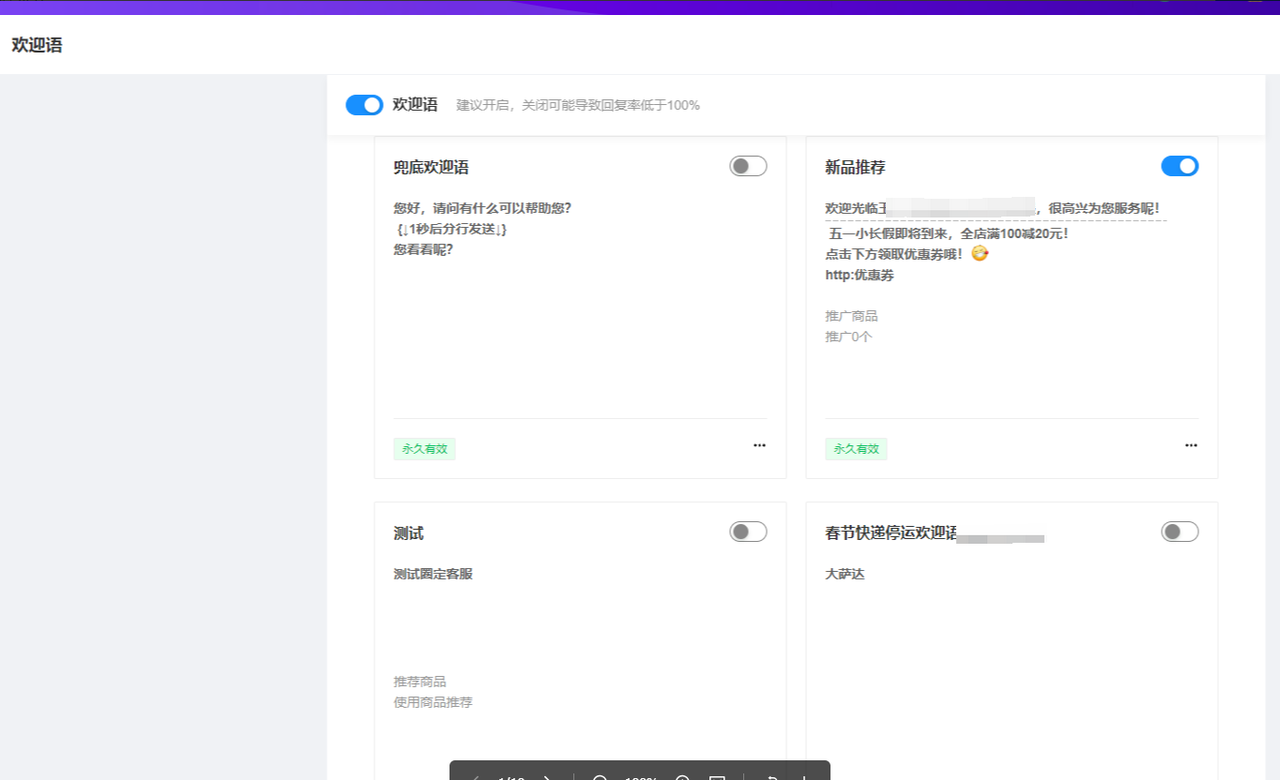Viewport: 1280px width, 780px height.
Task: Click the 测试固定客服 text
Action: pyautogui.click(x=433, y=574)
